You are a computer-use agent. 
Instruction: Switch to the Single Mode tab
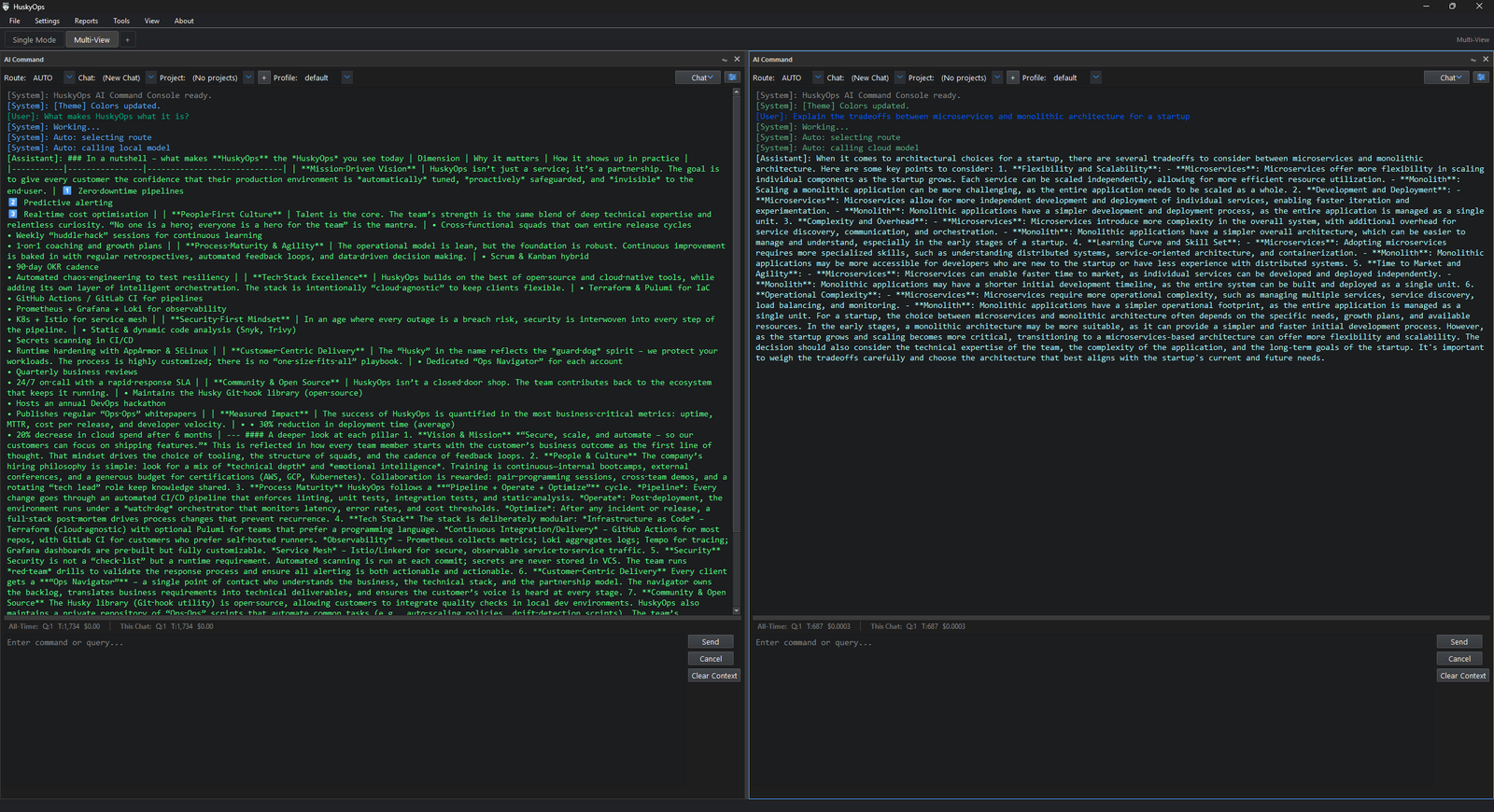click(35, 40)
